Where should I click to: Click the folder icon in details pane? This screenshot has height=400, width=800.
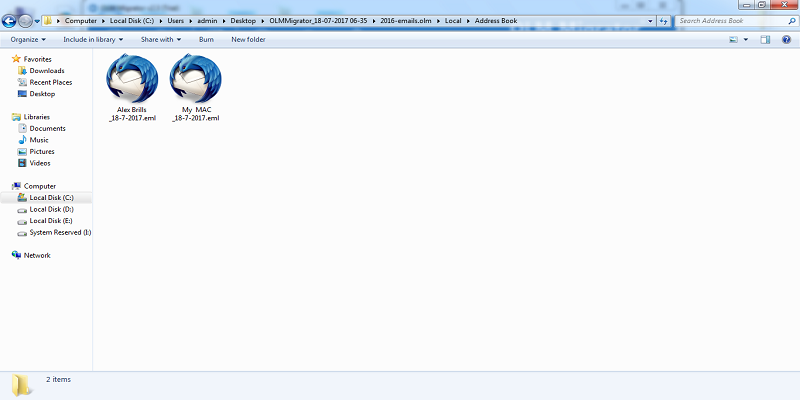(22, 385)
